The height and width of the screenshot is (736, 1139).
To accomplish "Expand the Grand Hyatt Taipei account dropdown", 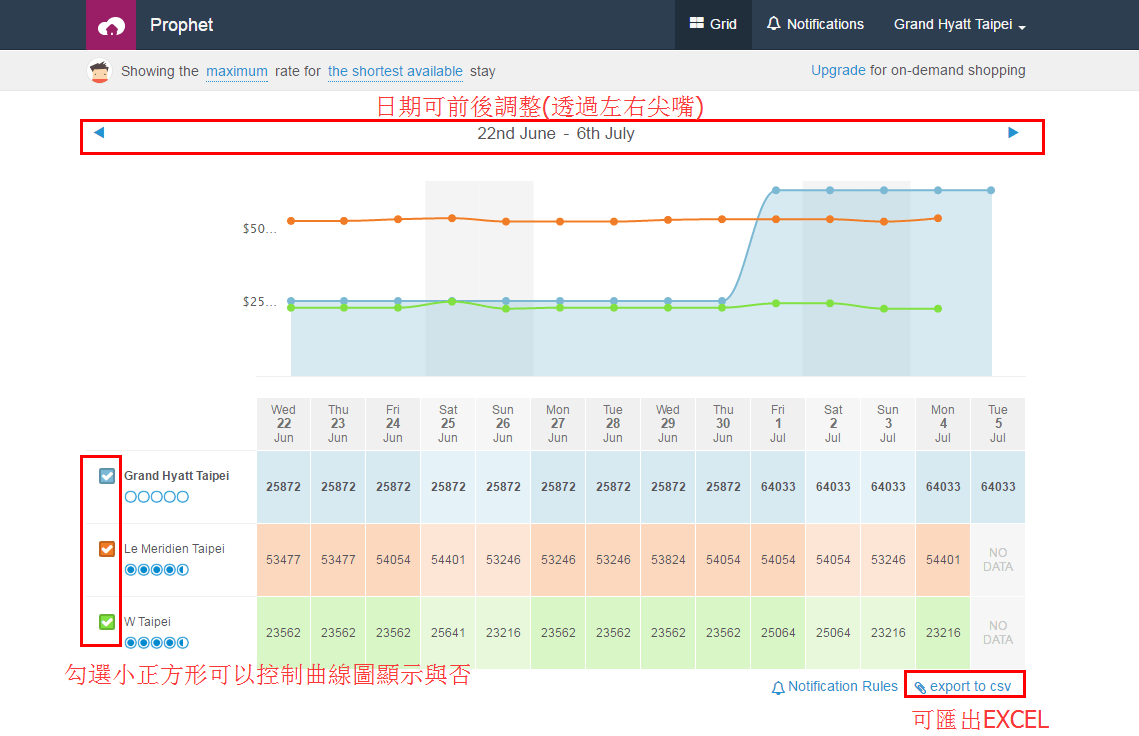I will (x=960, y=25).
